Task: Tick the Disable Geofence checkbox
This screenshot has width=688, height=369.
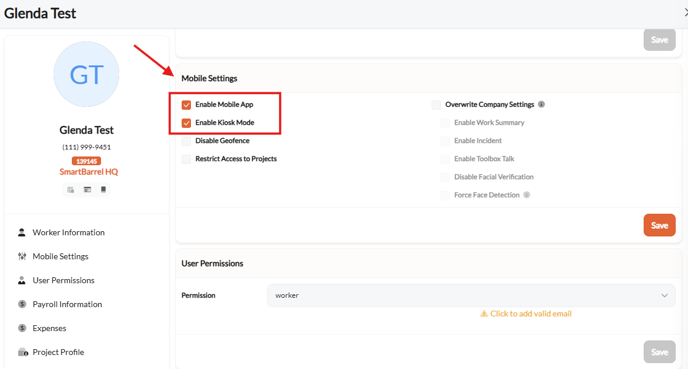Action: tap(186, 141)
